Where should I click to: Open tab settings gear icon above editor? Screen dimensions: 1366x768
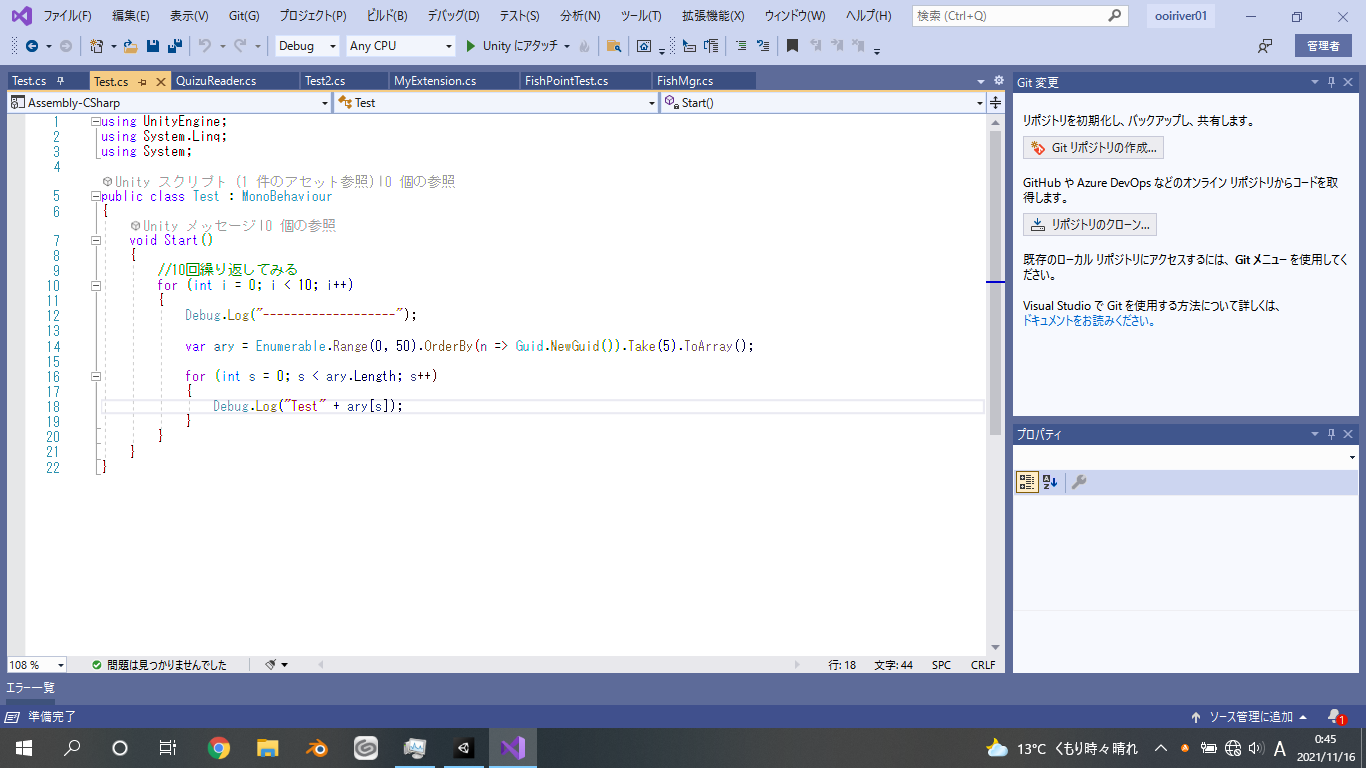(998, 81)
